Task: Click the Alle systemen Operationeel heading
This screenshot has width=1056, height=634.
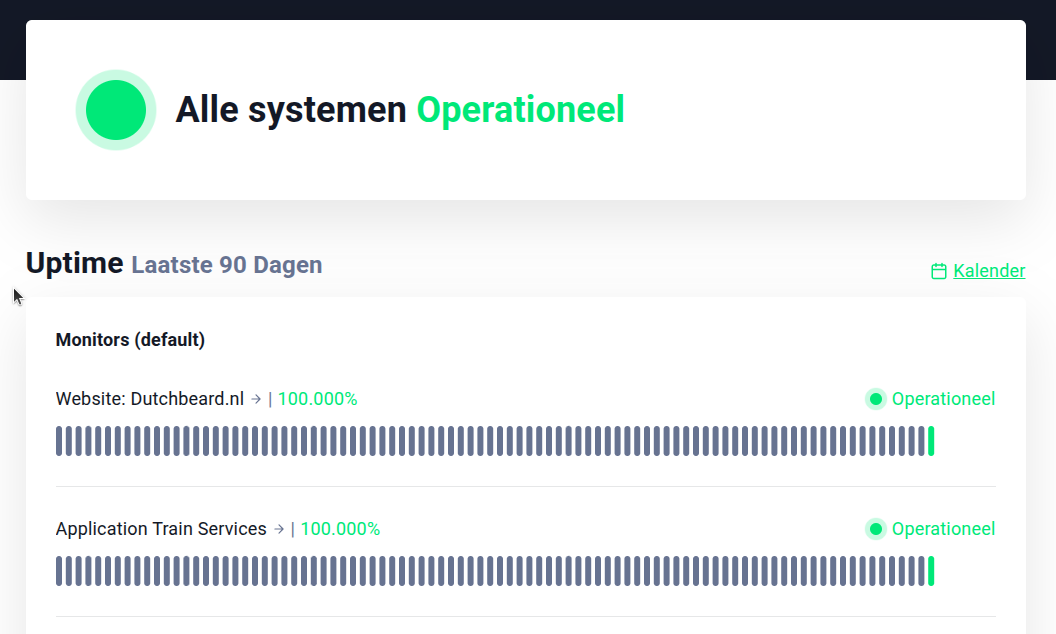Action: (x=400, y=110)
